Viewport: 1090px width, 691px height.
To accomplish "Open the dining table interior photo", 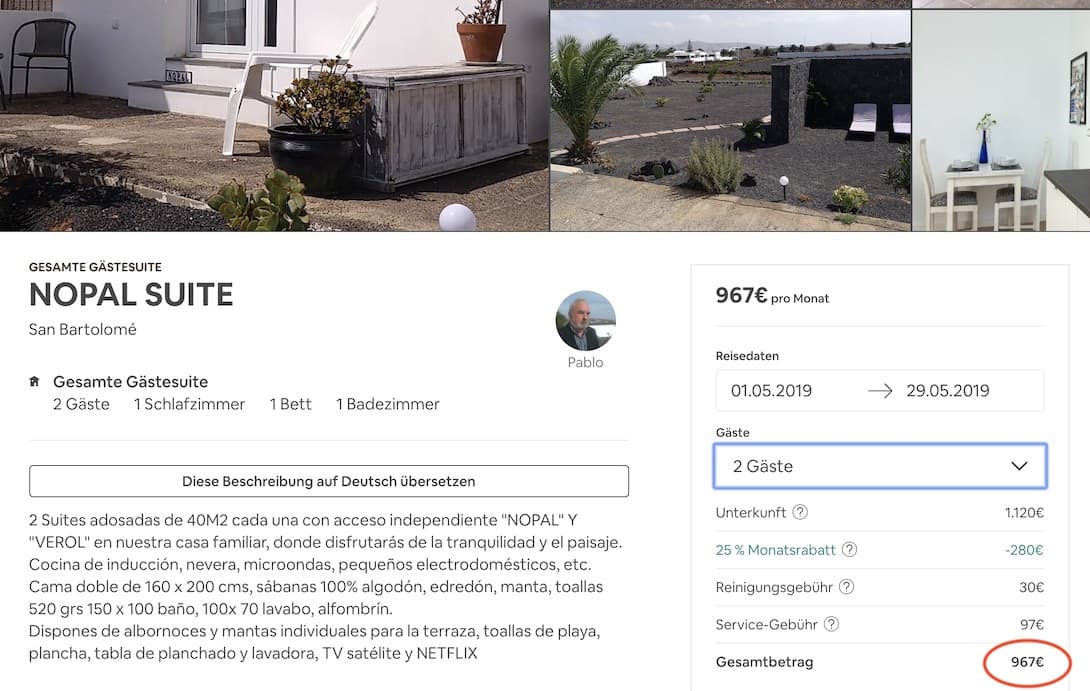I will tap(1001, 120).
